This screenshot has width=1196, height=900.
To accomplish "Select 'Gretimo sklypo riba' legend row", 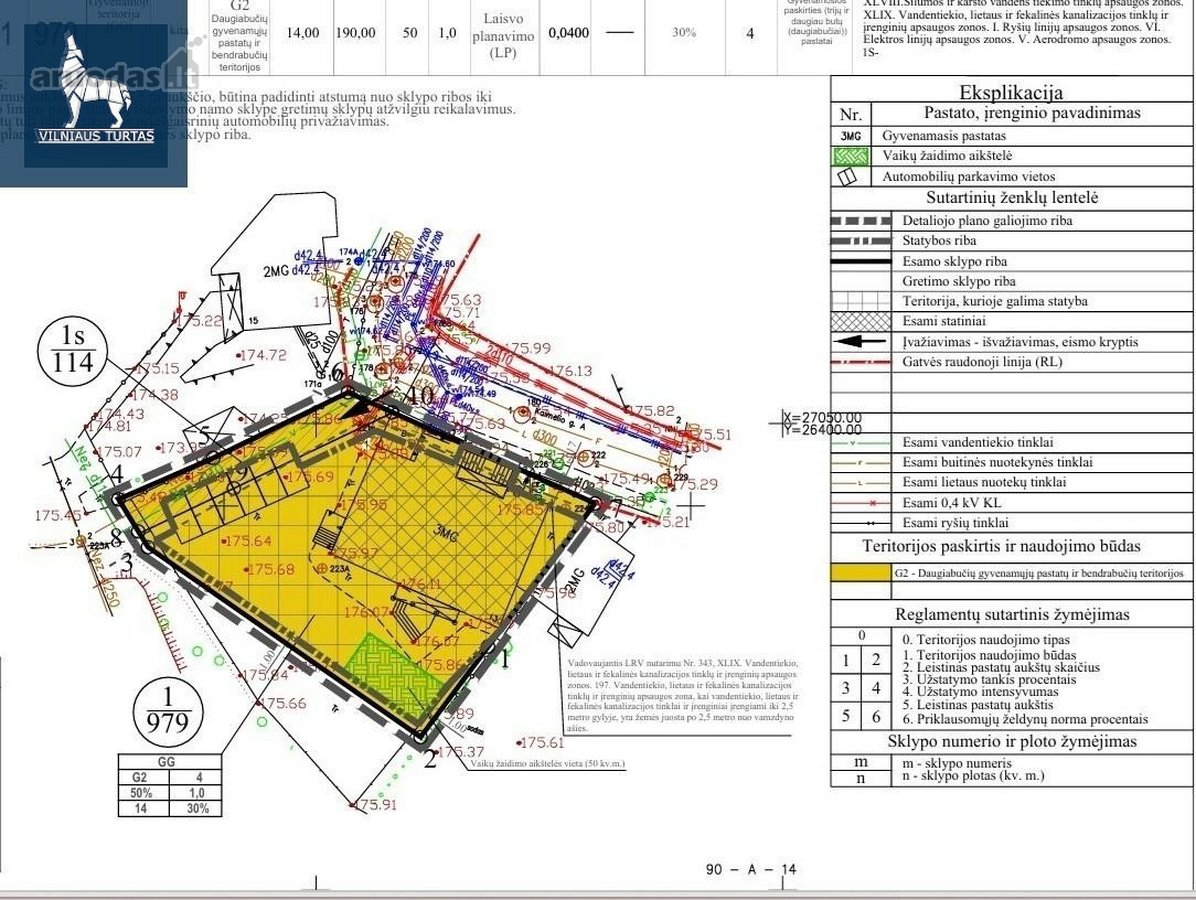I will pyautogui.click(x=1011, y=281).
